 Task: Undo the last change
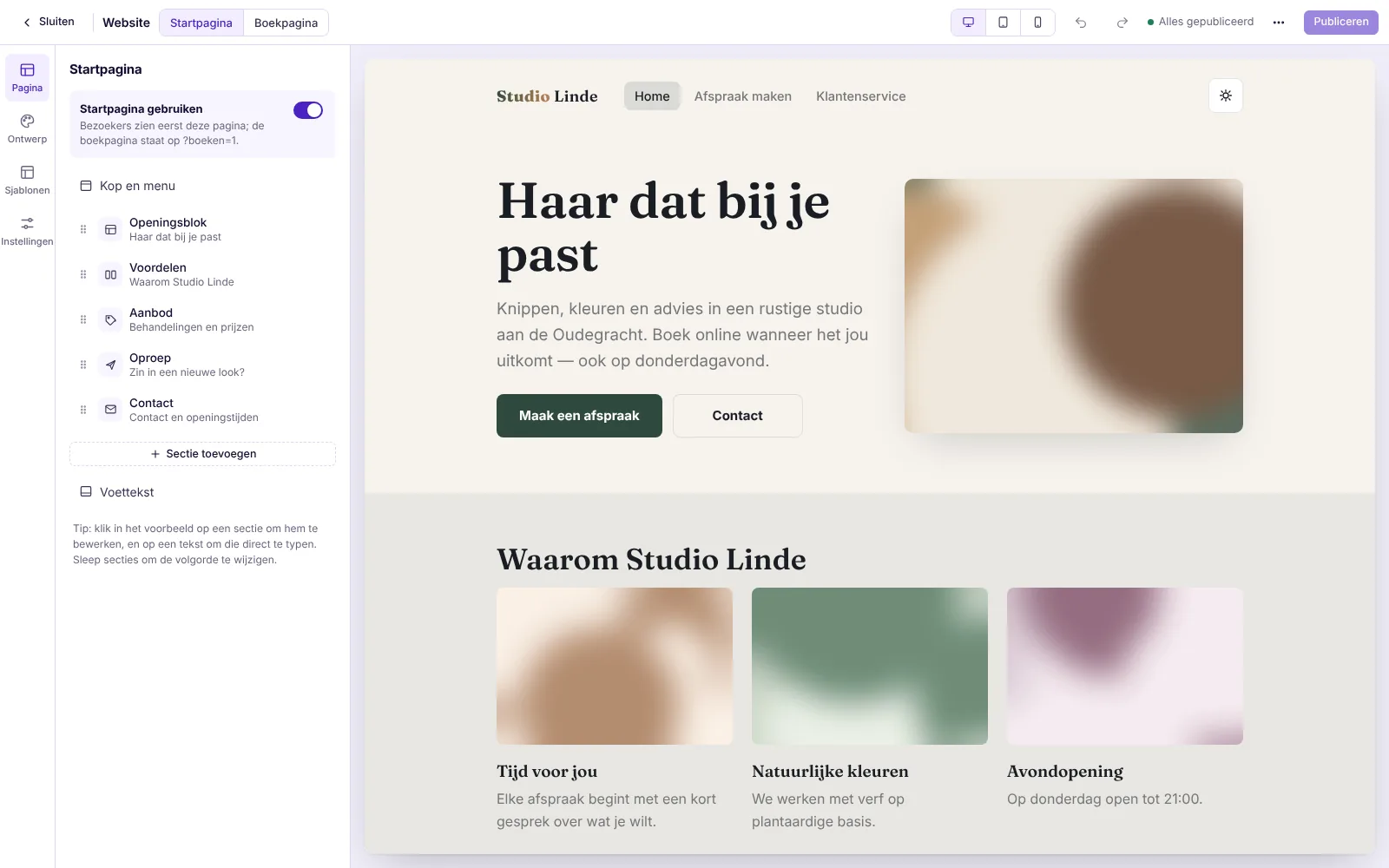tap(1081, 23)
